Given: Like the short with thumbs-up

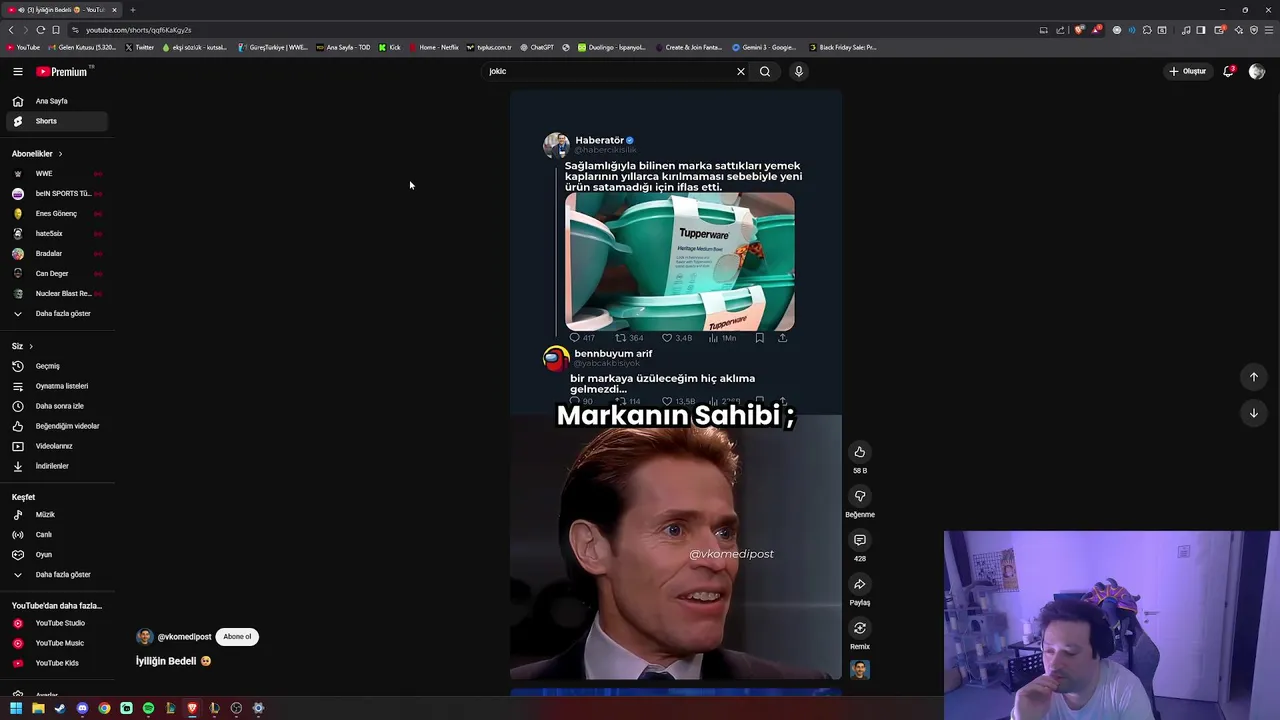Looking at the screenshot, I should click(860, 452).
